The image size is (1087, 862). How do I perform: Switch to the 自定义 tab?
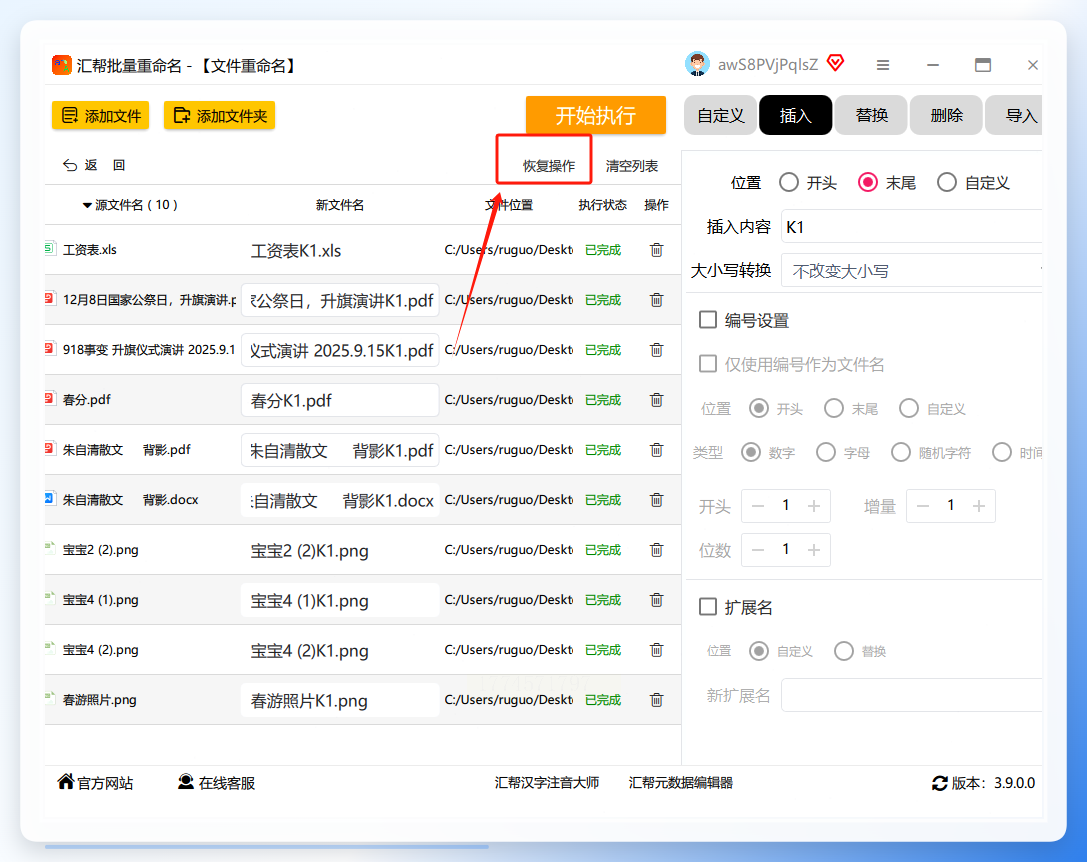click(721, 115)
